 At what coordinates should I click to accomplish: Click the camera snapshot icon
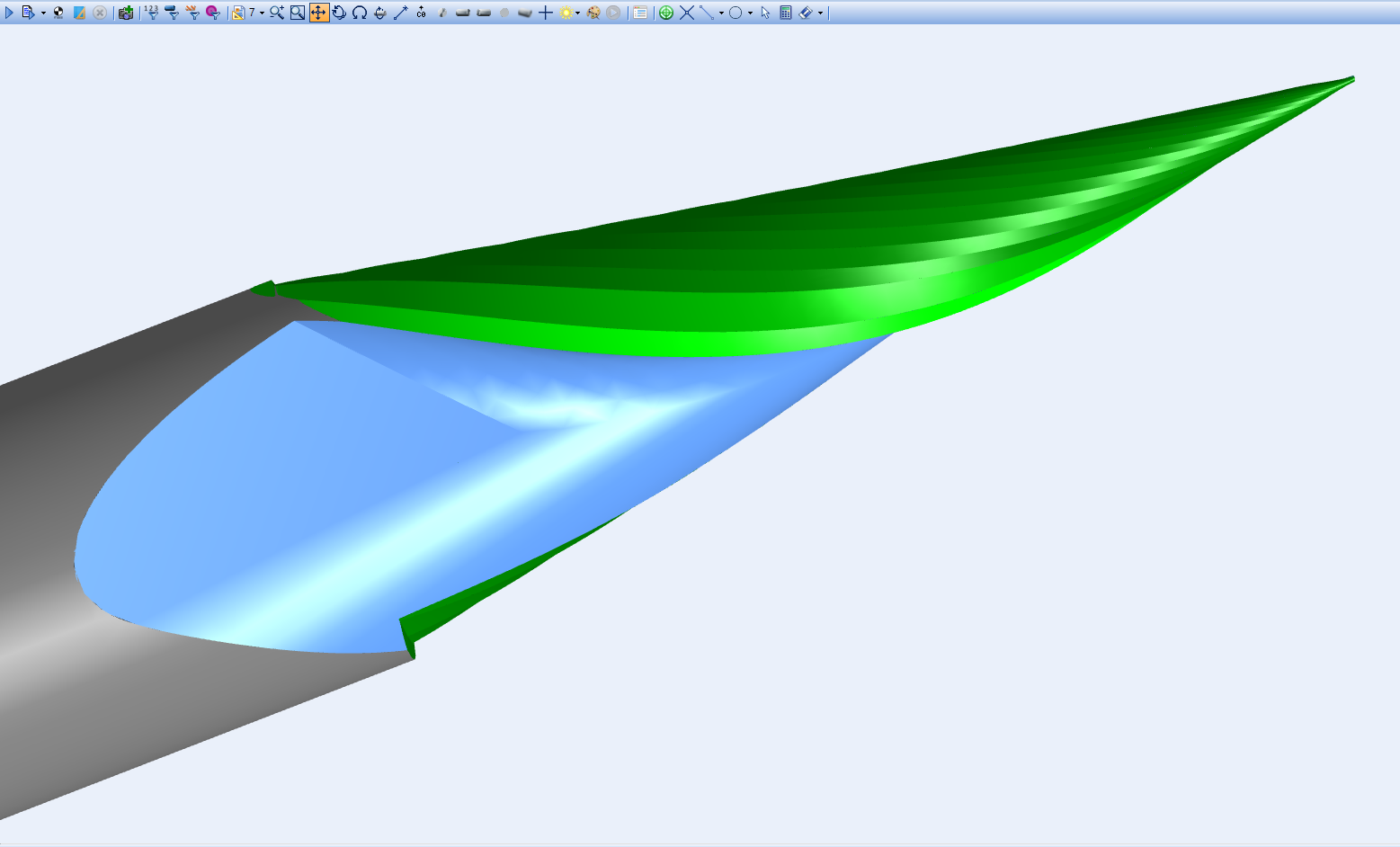[126, 13]
